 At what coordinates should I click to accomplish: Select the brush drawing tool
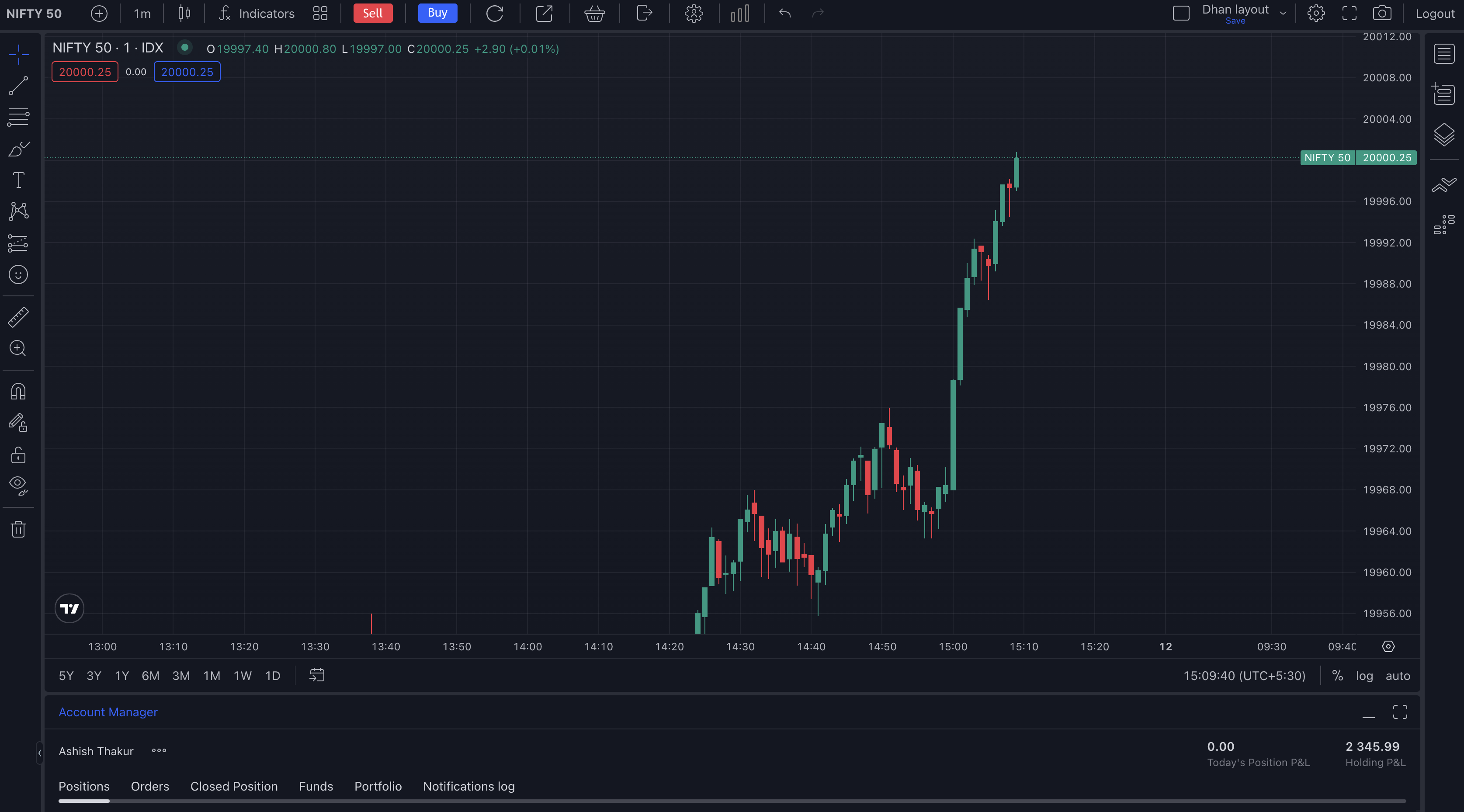(x=18, y=149)
